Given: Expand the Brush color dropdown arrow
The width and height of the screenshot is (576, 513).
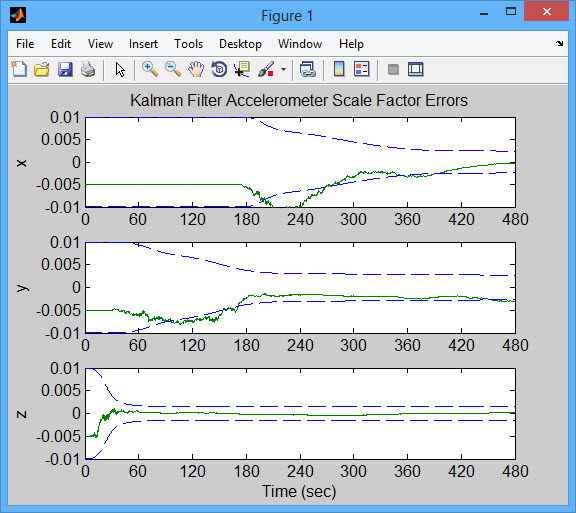Looking at the screenshot, I should point(283,69).
